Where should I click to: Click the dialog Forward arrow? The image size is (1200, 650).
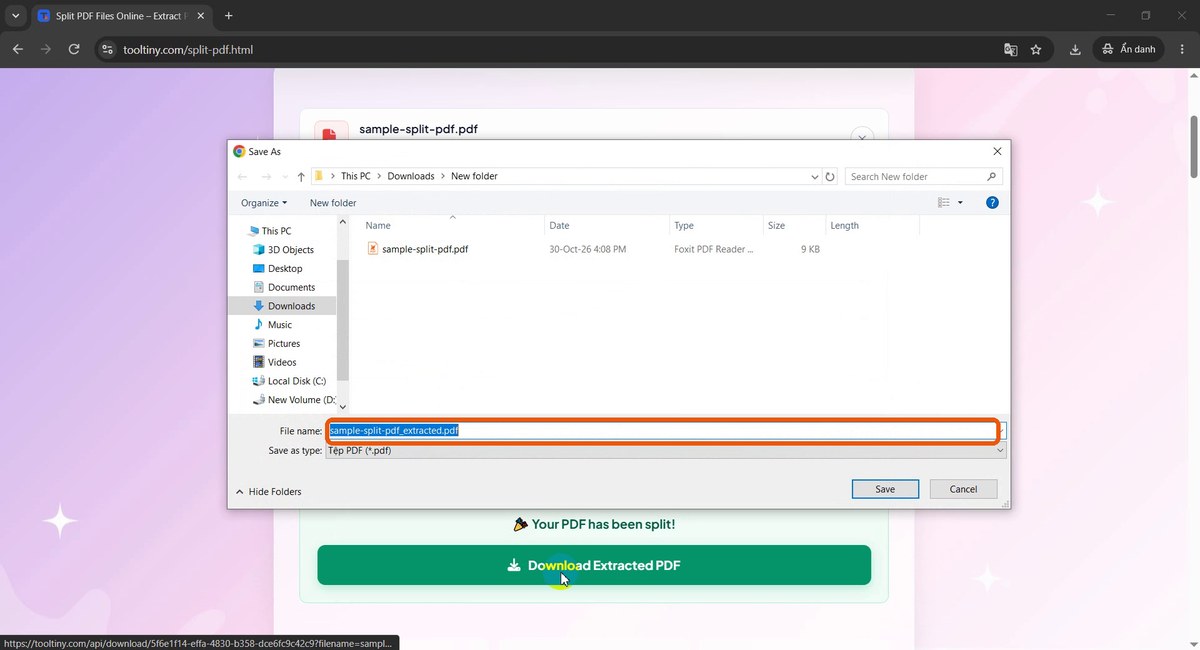click(266, 177)
